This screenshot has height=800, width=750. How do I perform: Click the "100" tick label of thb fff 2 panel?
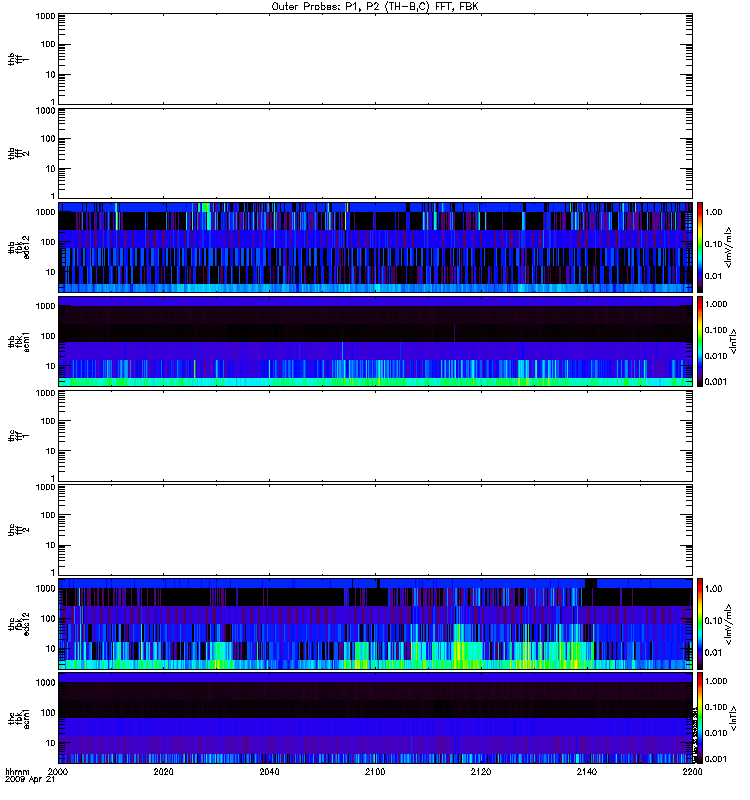(48, 139)
